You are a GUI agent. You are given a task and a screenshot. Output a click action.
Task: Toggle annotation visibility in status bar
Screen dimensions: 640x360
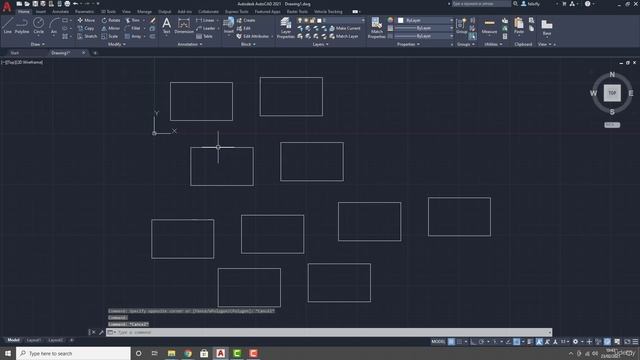[x=539, y=342]
